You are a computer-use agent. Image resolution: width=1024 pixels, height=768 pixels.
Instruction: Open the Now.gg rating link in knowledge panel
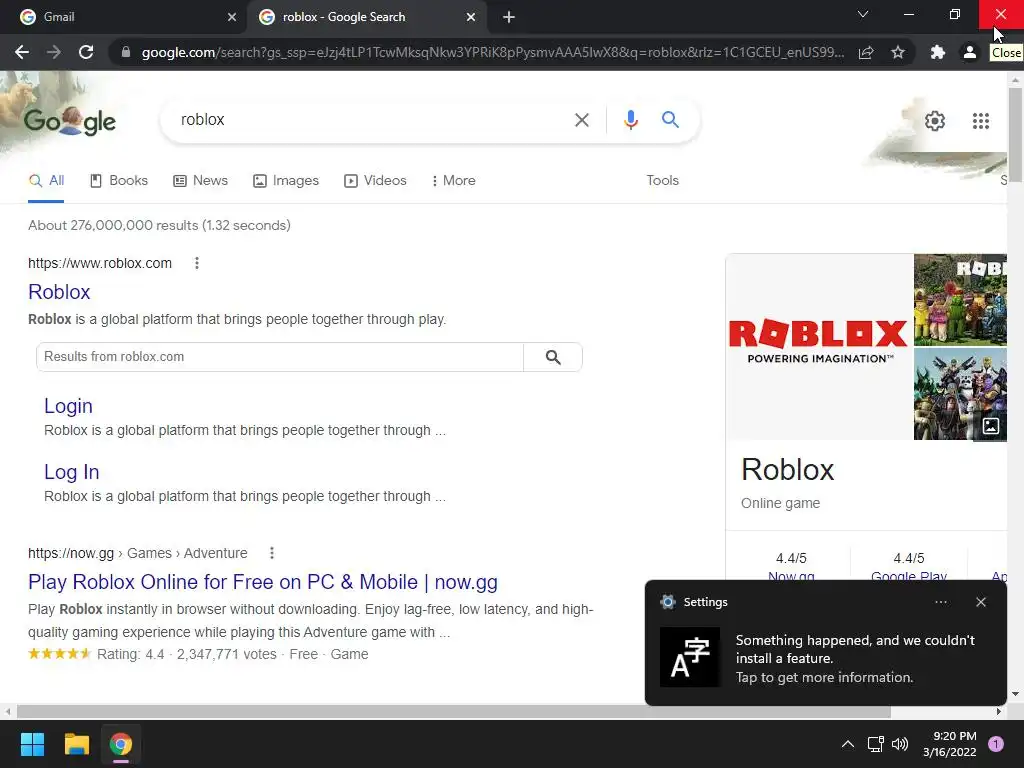[791, 575]
